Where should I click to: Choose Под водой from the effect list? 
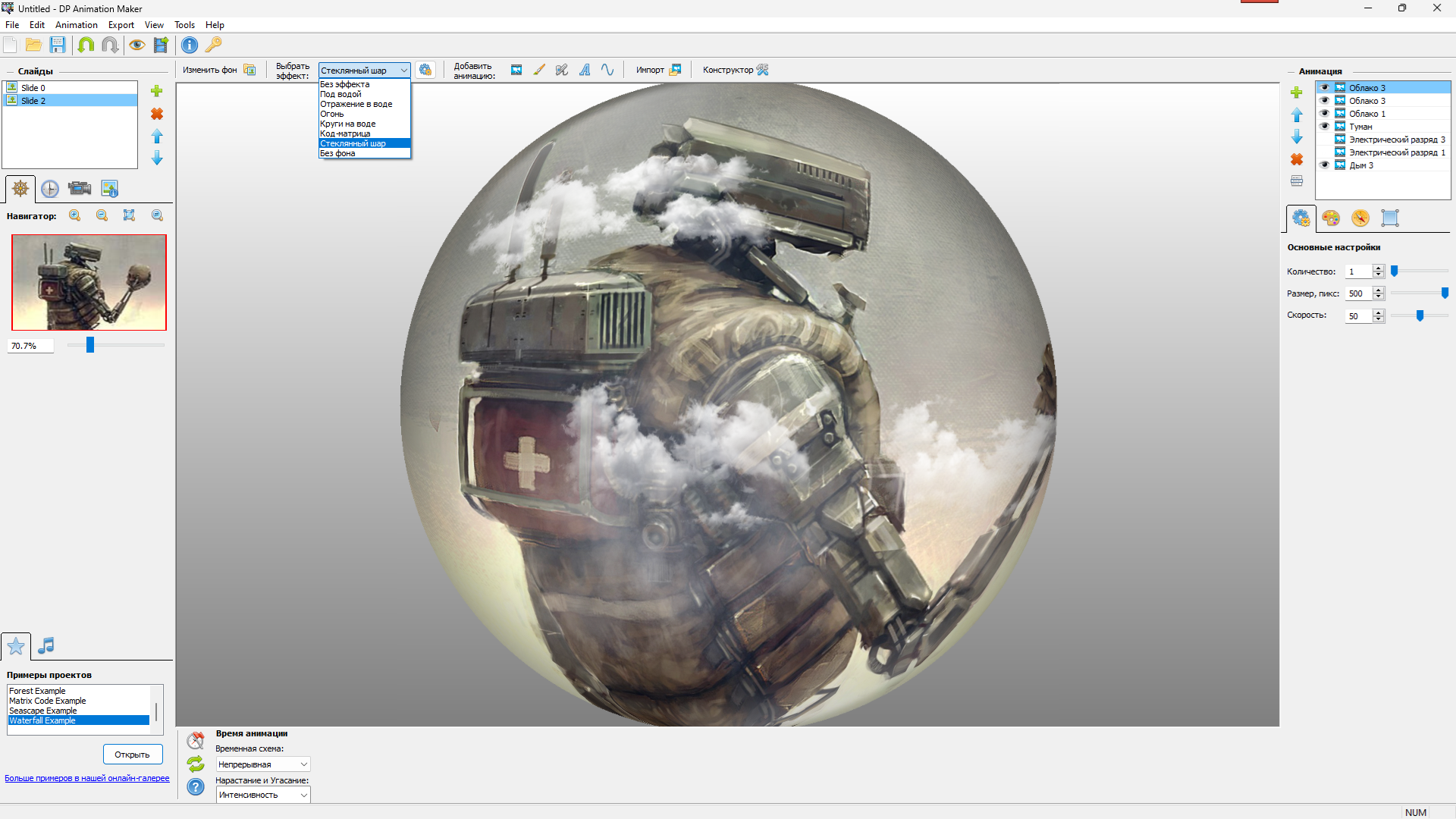click(x=364, y=94)
